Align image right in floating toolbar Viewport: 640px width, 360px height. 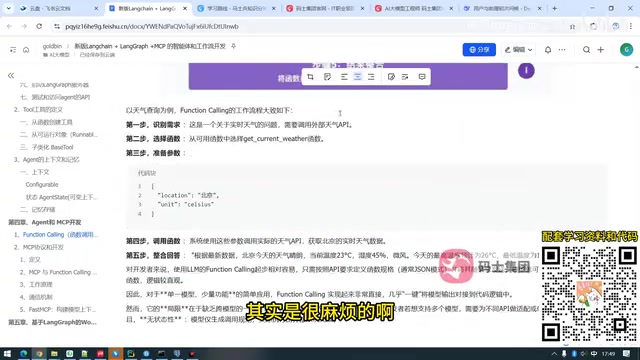coord(371,77)
